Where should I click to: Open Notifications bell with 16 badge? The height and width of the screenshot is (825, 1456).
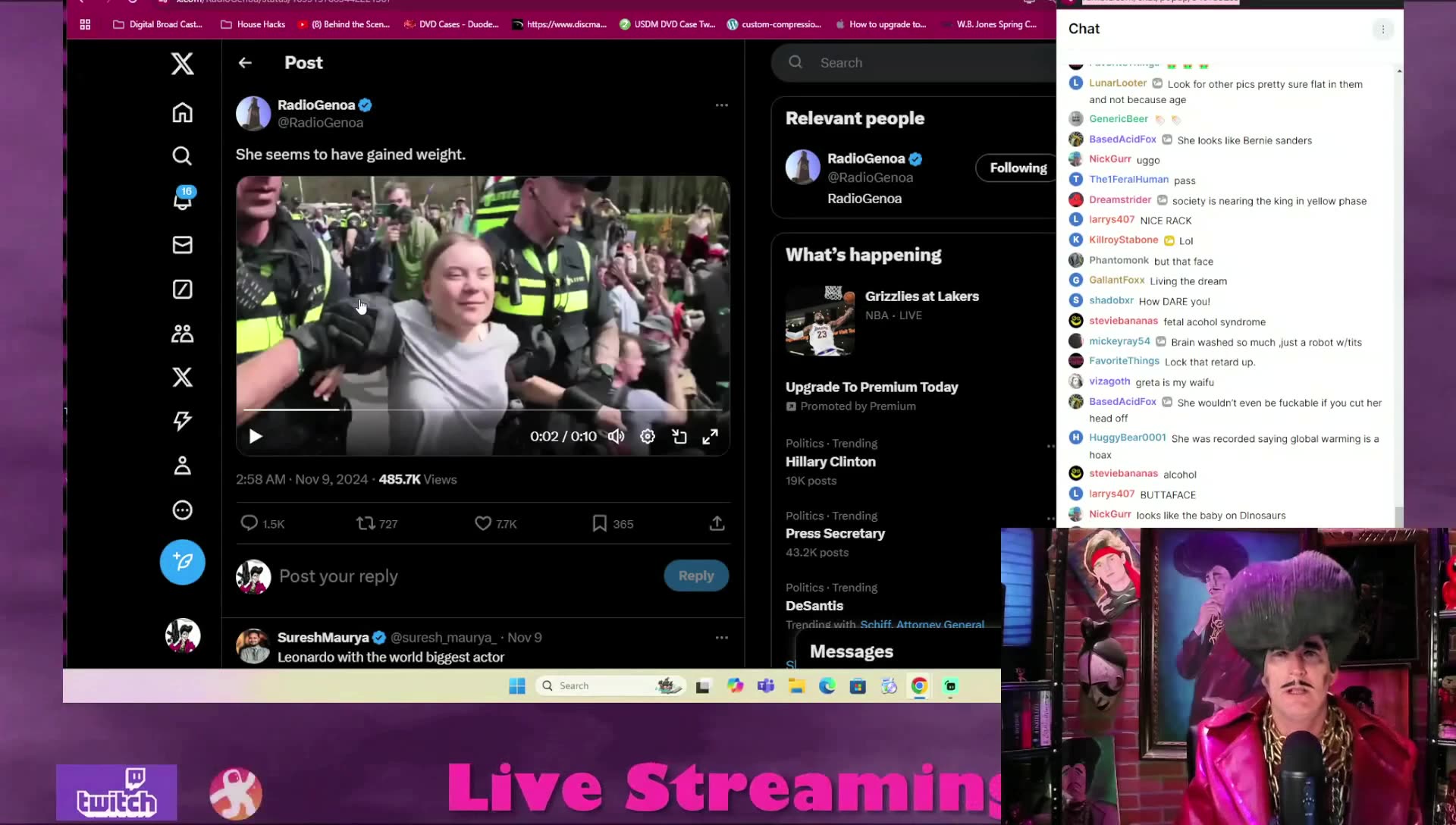point(182,199)
